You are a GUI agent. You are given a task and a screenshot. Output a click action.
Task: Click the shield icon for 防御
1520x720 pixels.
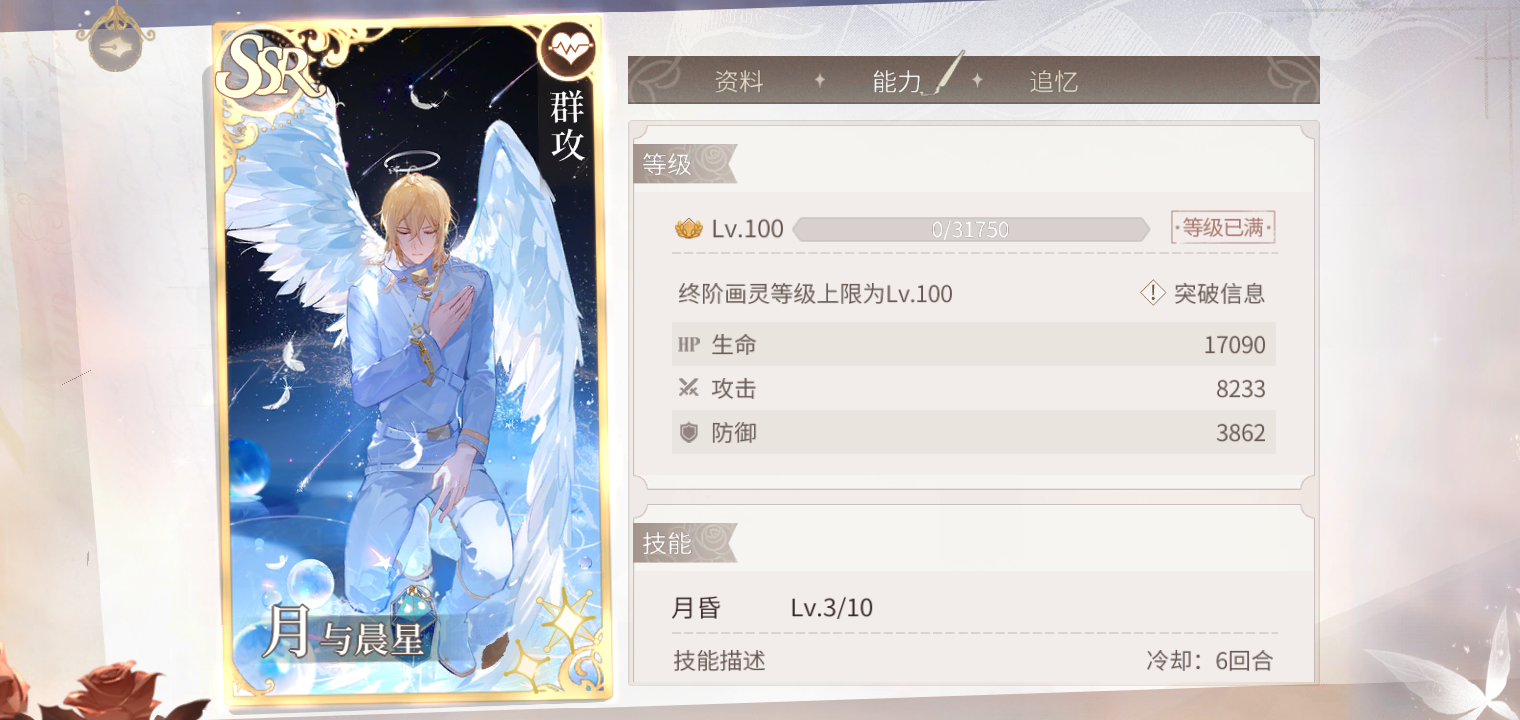688,433
